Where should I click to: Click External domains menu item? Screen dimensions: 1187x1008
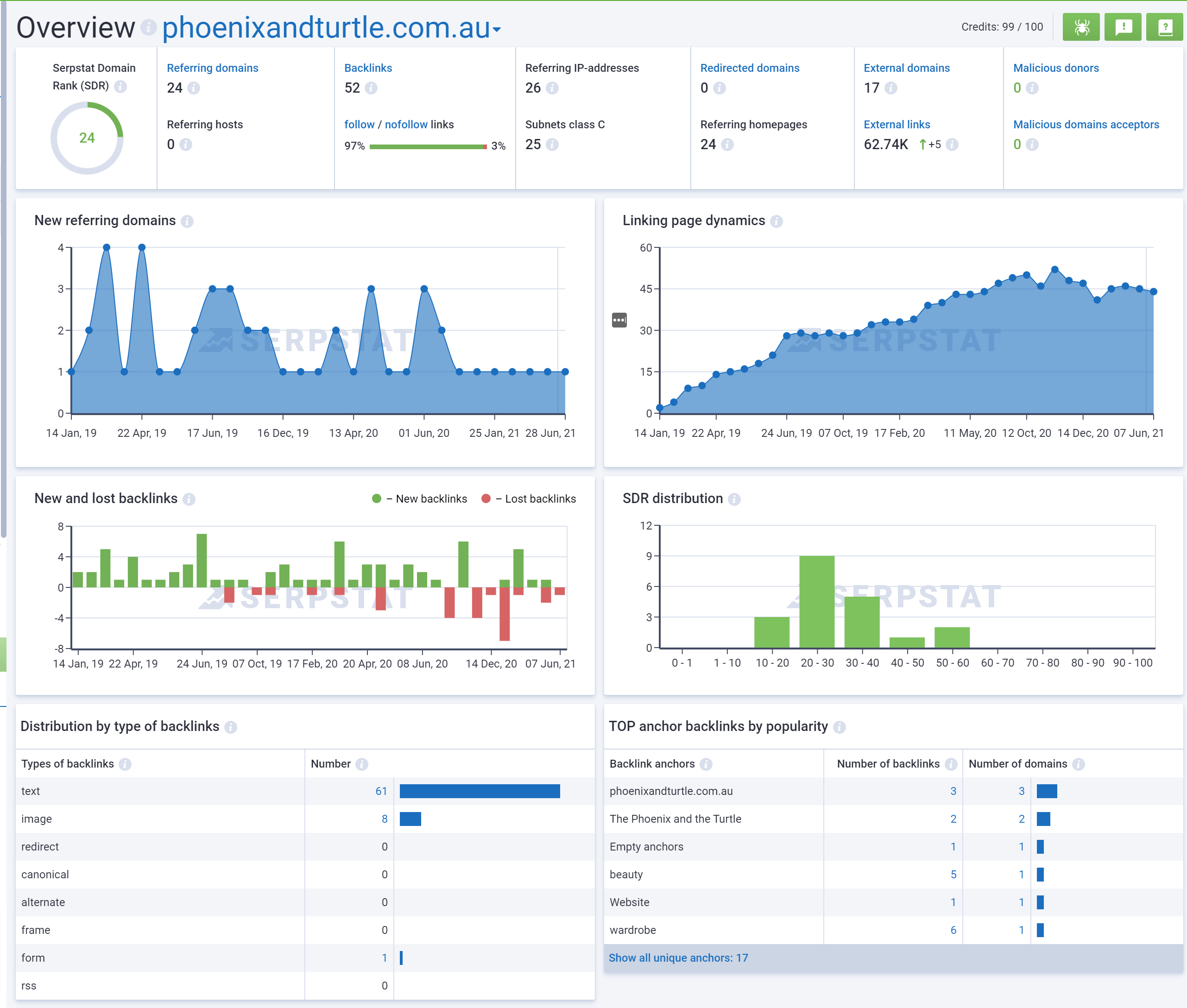[x=905, y=67]
